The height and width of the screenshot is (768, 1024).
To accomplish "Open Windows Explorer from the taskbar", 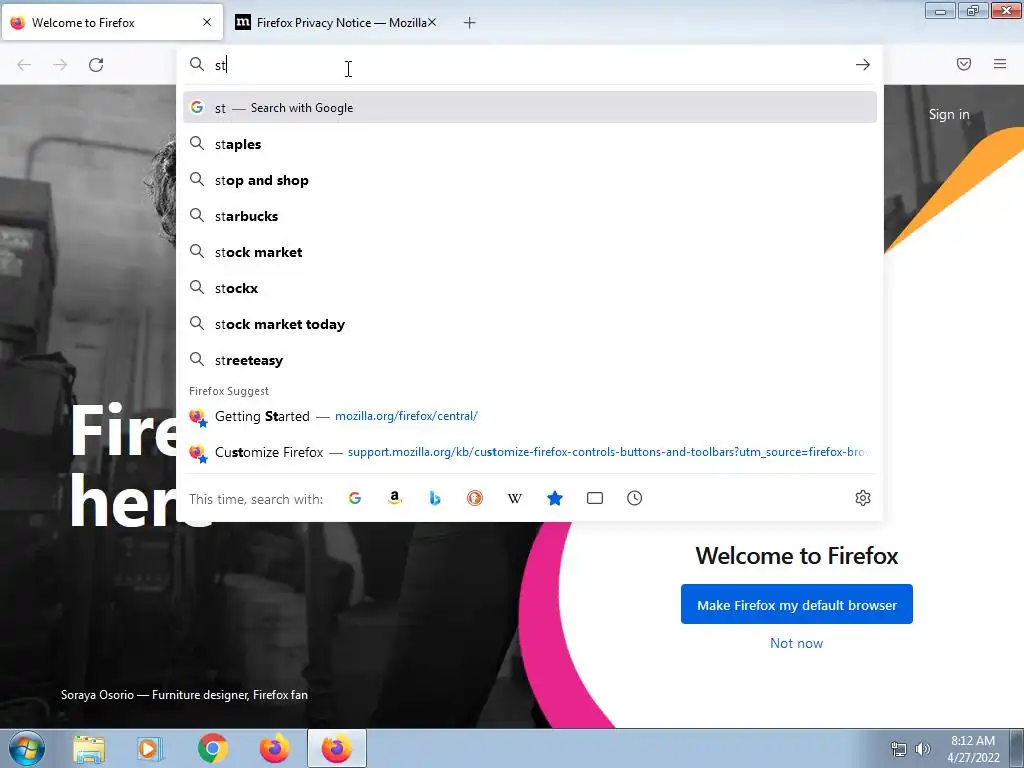I will click(89, 749).
